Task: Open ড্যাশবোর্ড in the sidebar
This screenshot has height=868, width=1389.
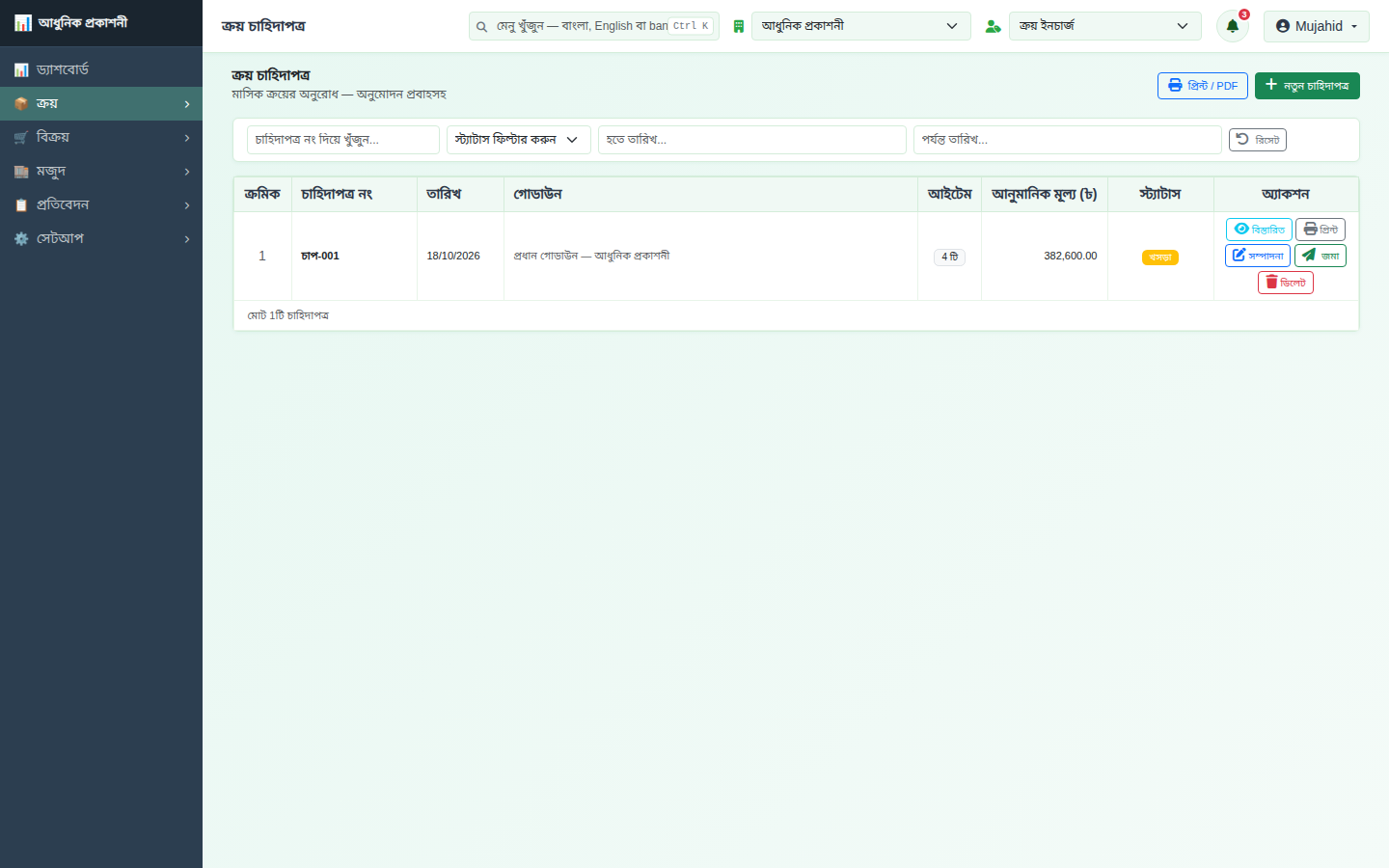Action: pyautogui.click(x=101, y=69)
